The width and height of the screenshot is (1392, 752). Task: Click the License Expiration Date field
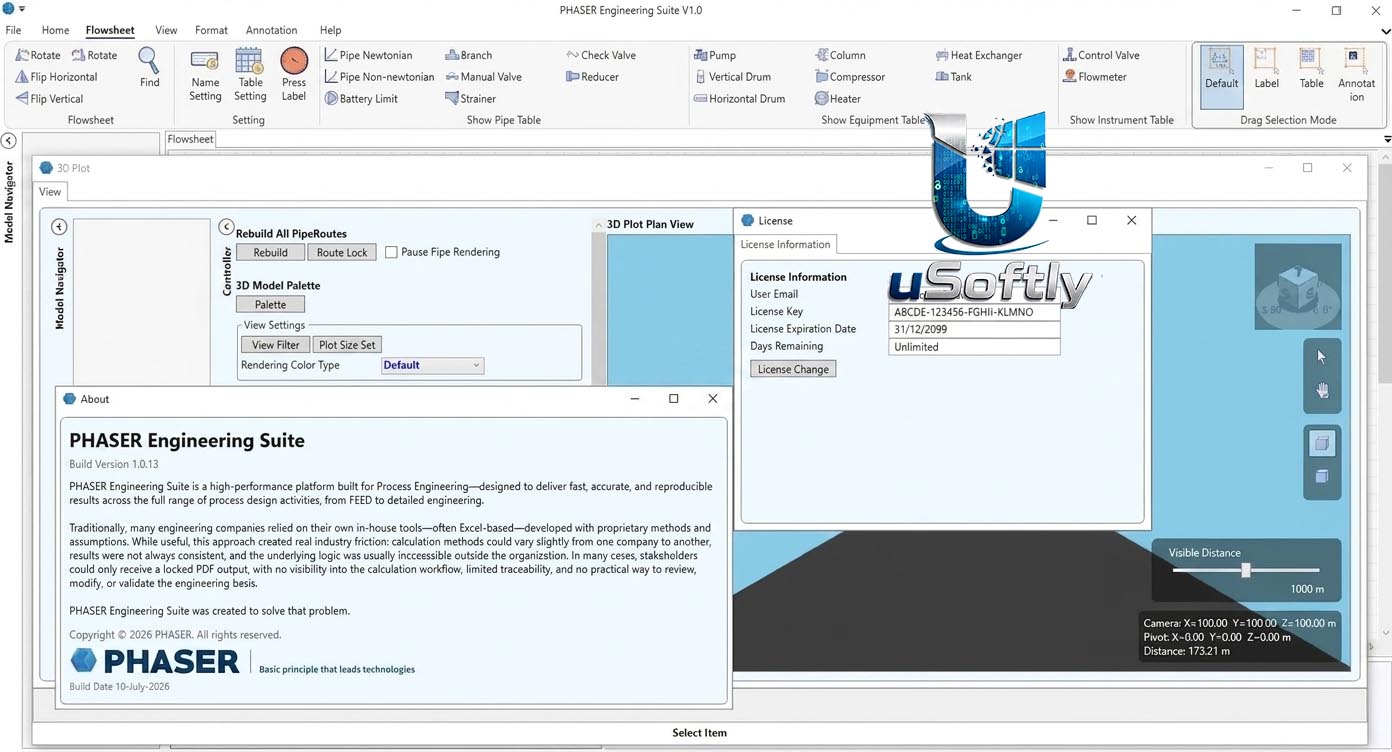[x=974, y=329]
